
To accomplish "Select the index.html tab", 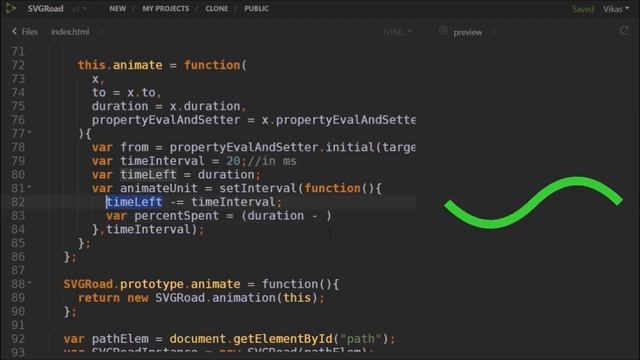I will coord(70,31).
